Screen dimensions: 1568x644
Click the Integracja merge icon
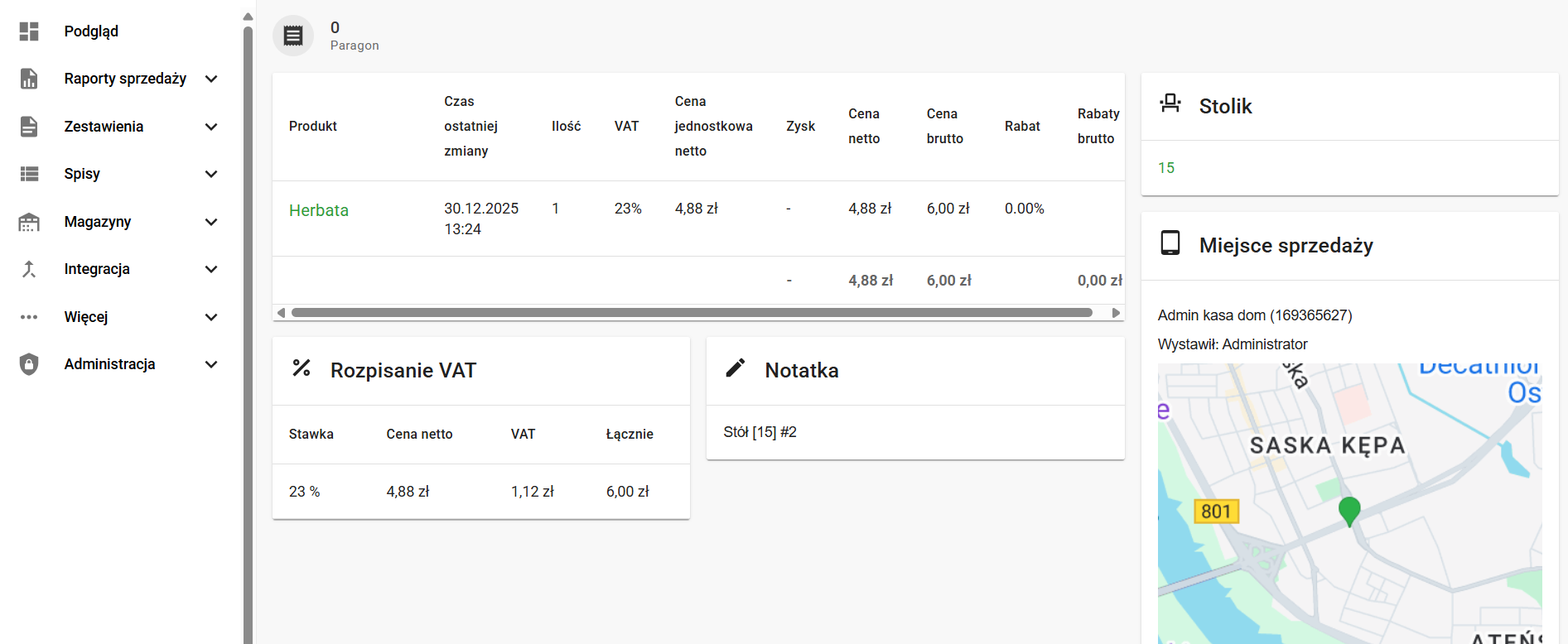(29, 269)
